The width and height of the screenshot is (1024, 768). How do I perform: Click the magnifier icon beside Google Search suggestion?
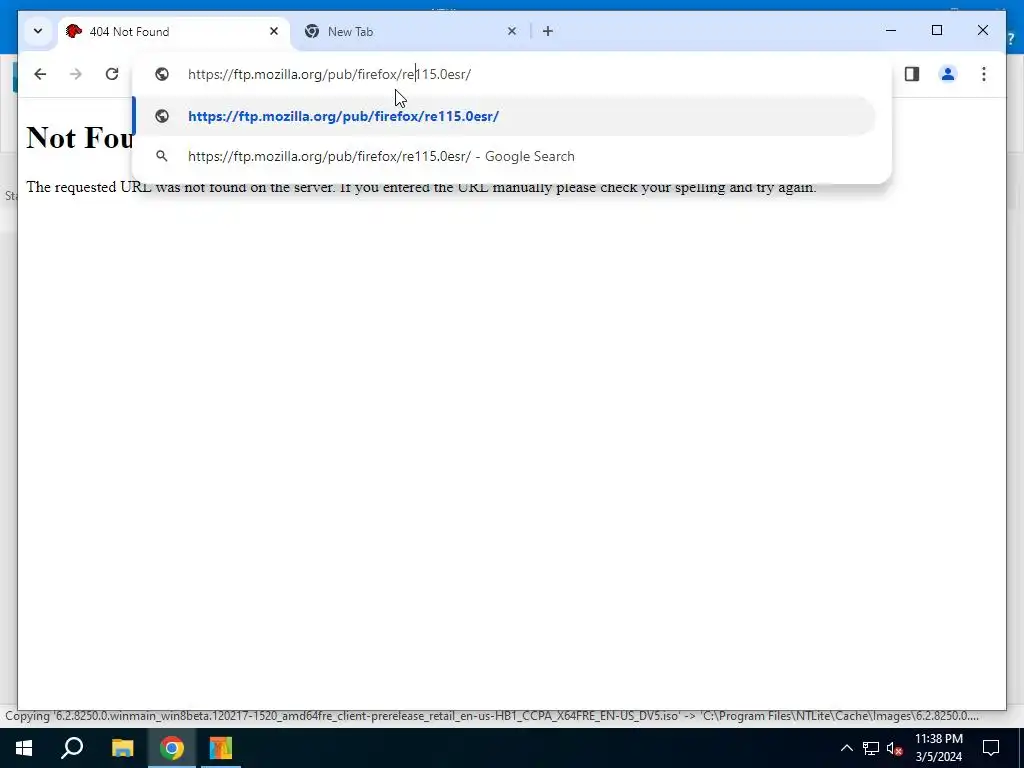click(162, 156)
